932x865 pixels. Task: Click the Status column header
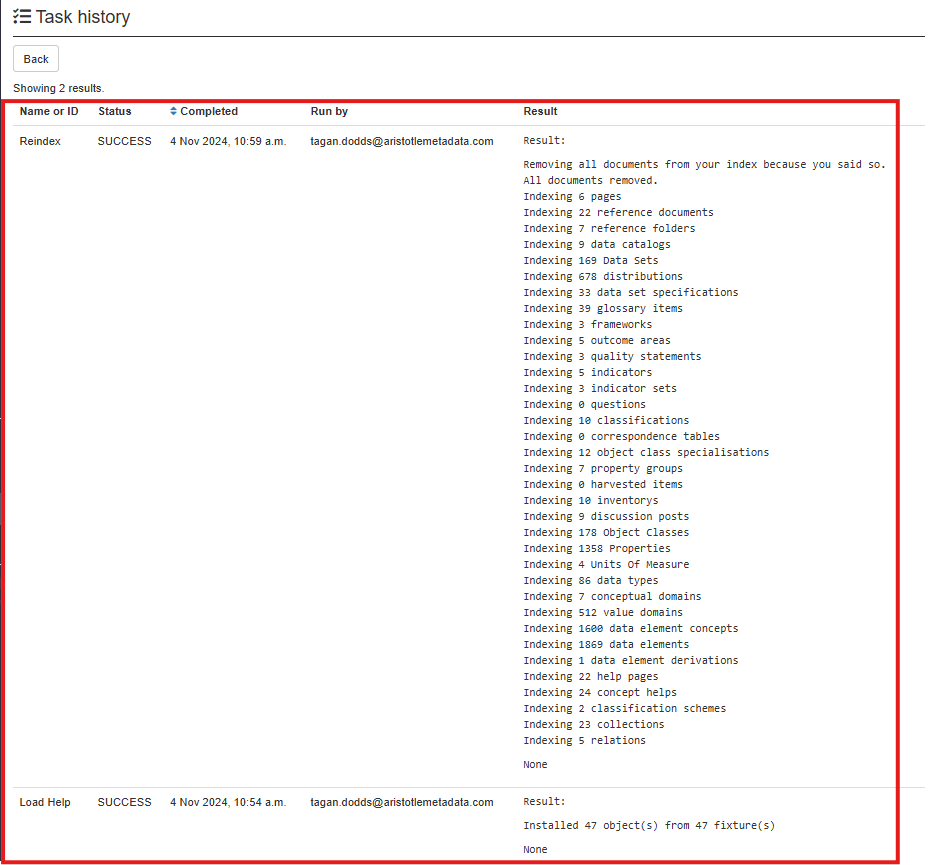tap(114, 111)
